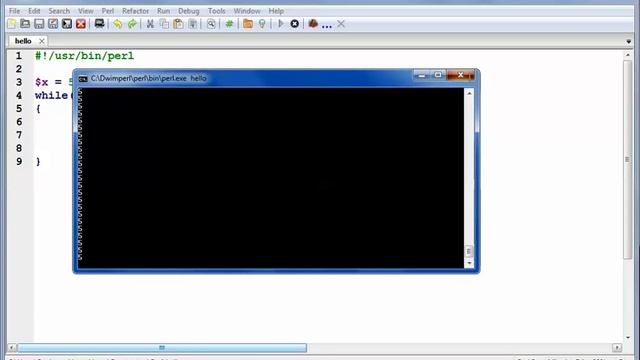Click the console window's title bar icon
The image size is (640, 360).
(x=83, y=78)
